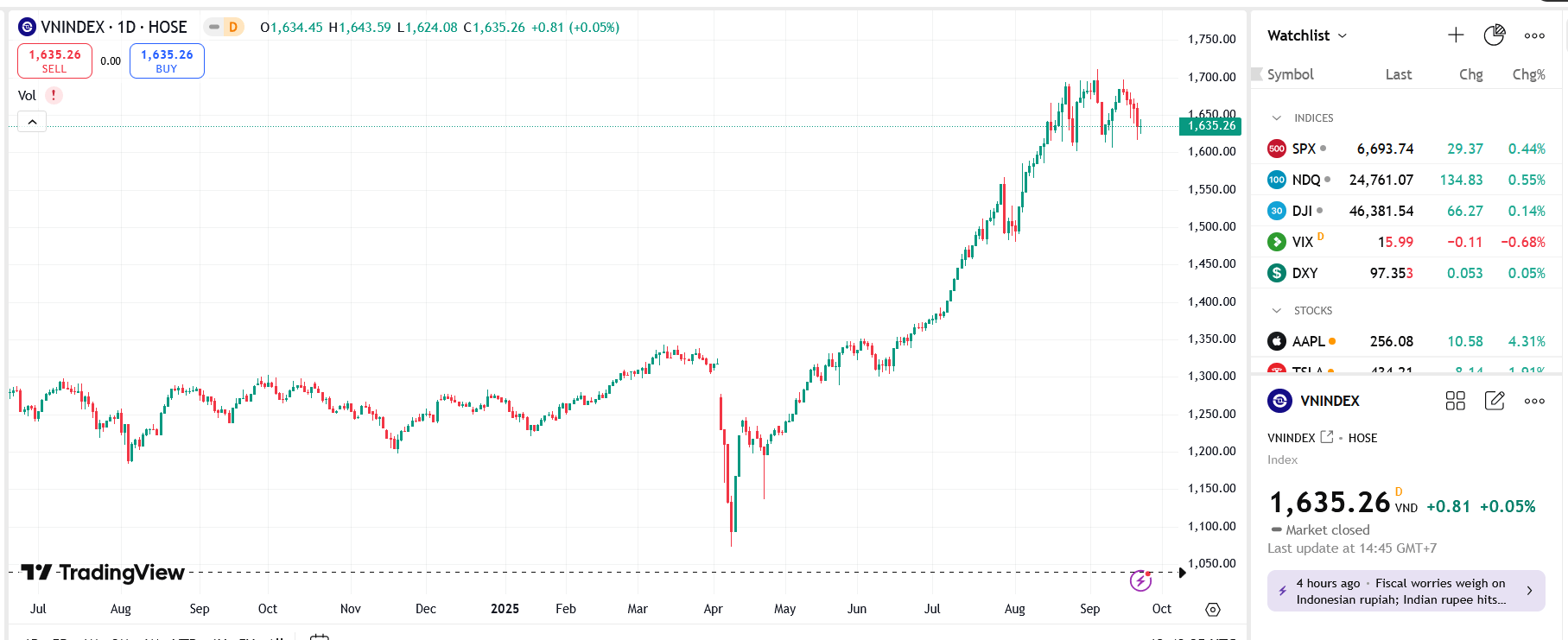Select the SPX row in the watchlist

[1406, 149]
